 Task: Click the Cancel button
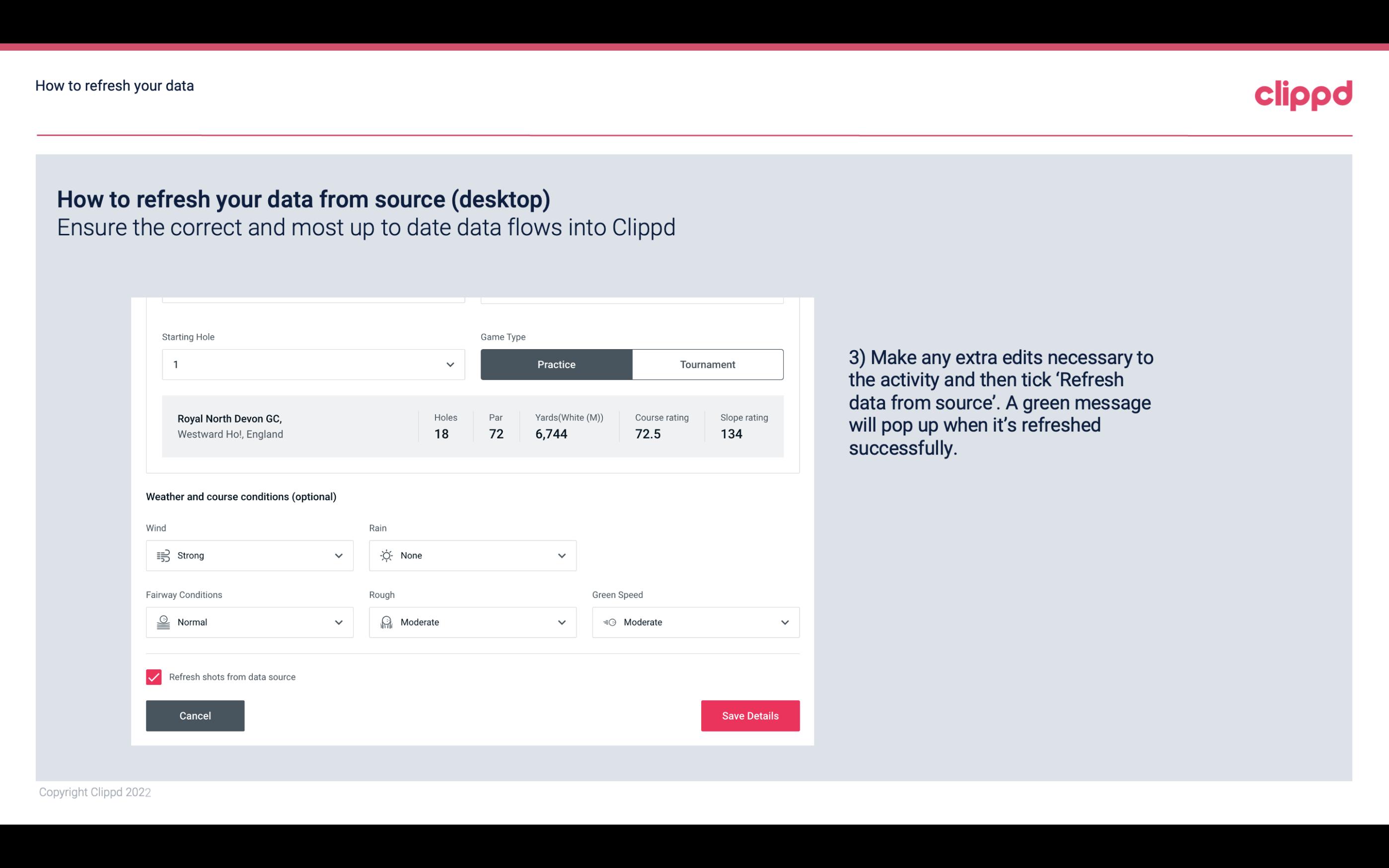[x=195, y=716]
